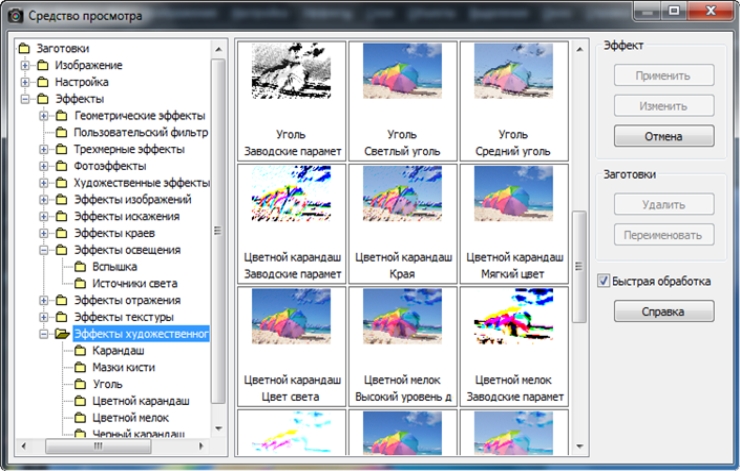This screenshot has height=471, width=740.
Task: Toggle the Быстрая обработка checkbox
Action: click(602, 281)
